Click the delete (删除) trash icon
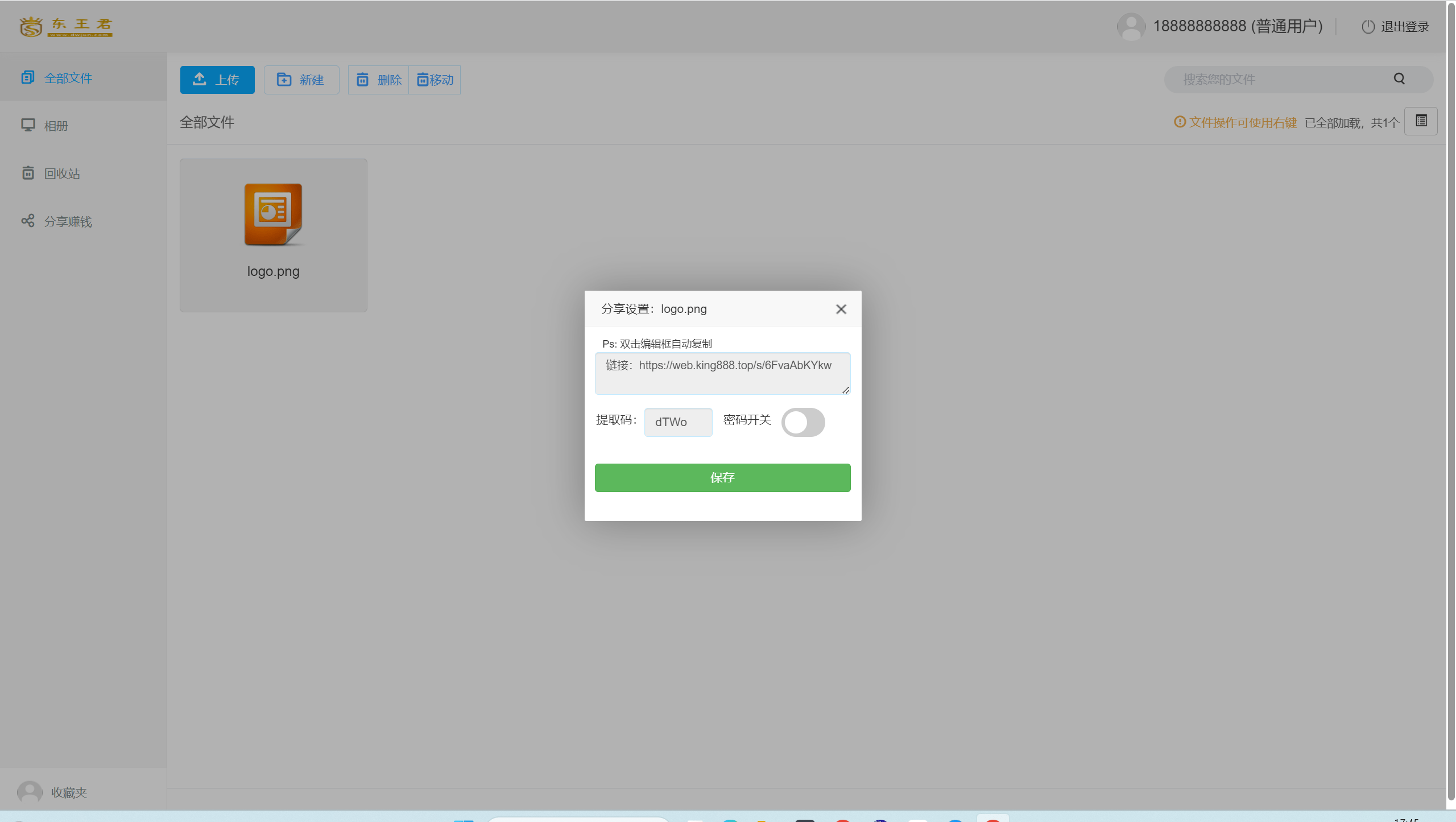This screenshot has width=1456, height=822. [x=362, y=80]
